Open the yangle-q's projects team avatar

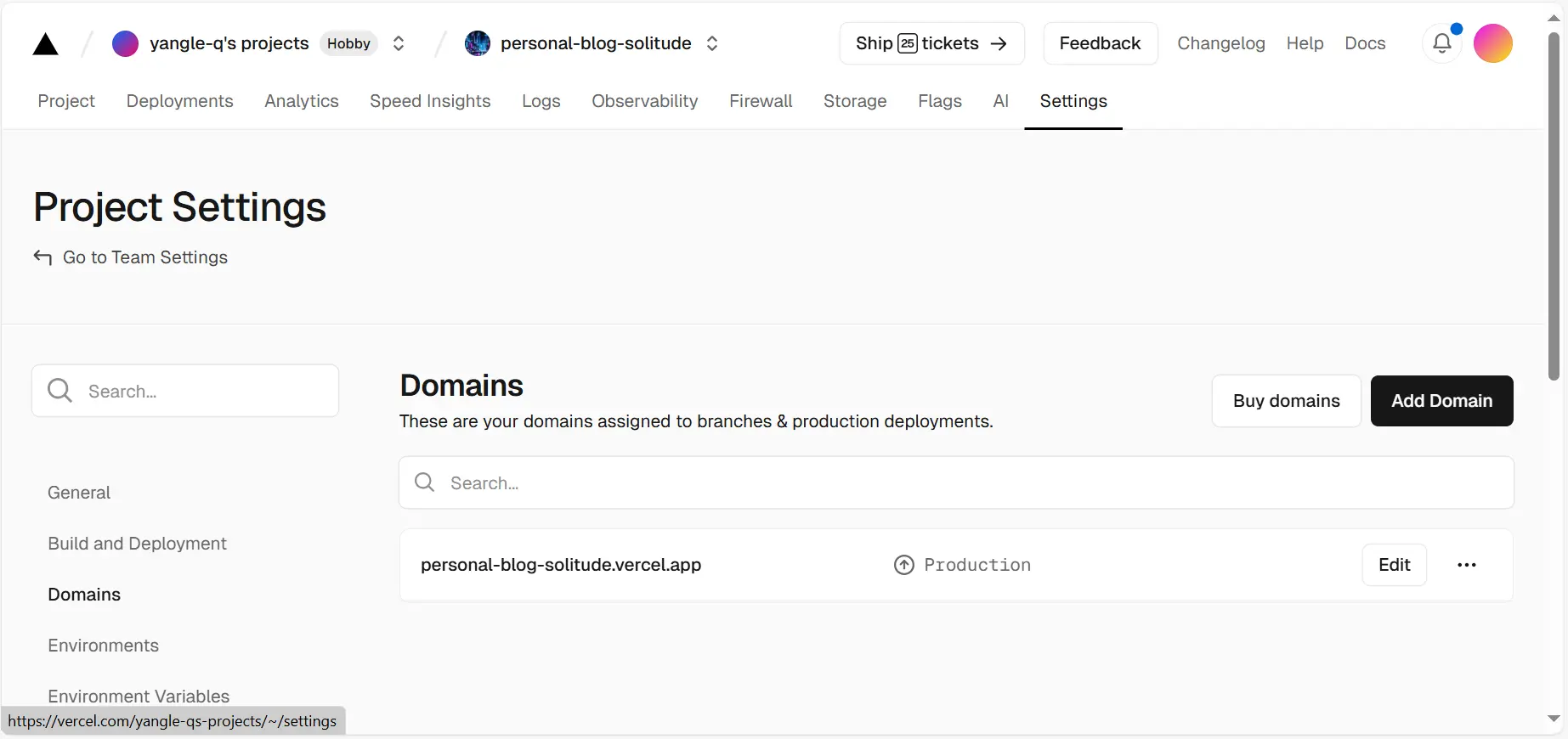point(125,43)
